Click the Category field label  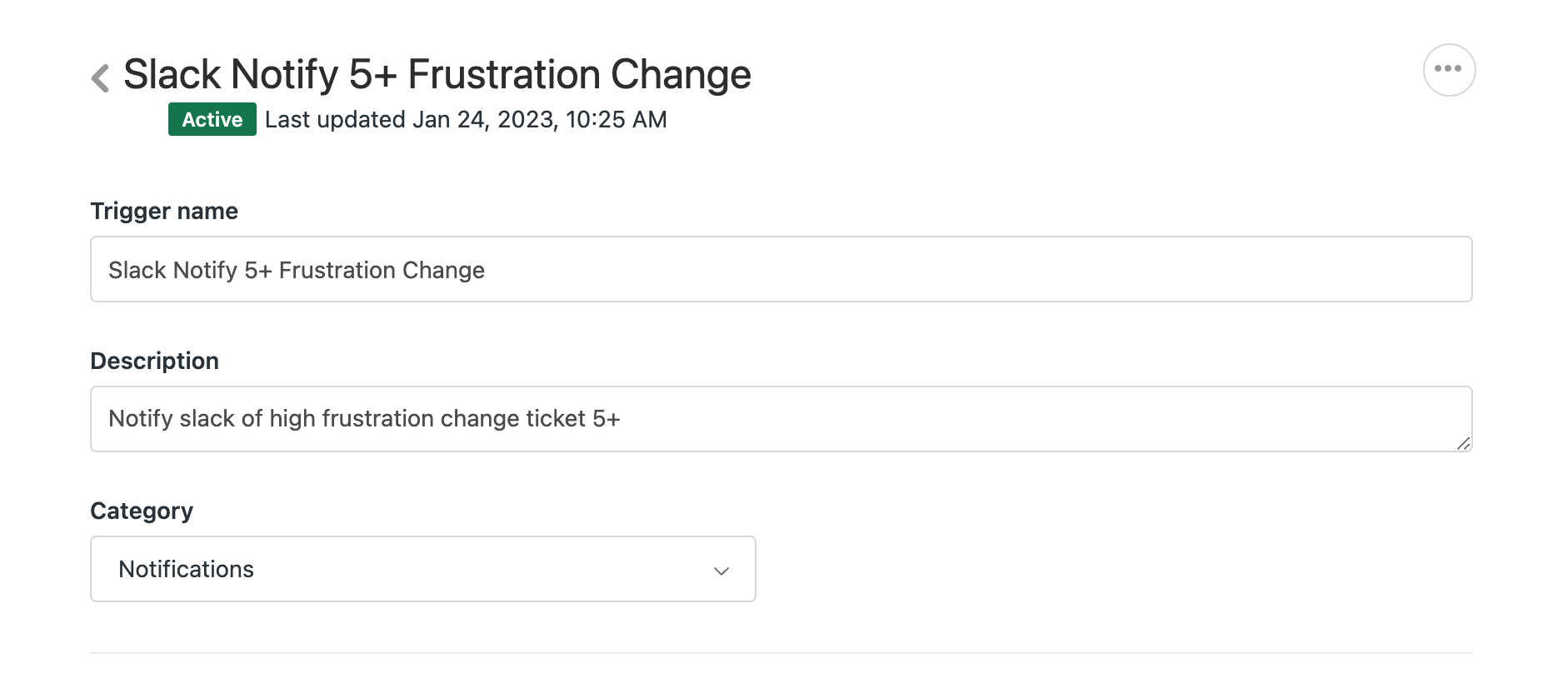tap(142, 511)
